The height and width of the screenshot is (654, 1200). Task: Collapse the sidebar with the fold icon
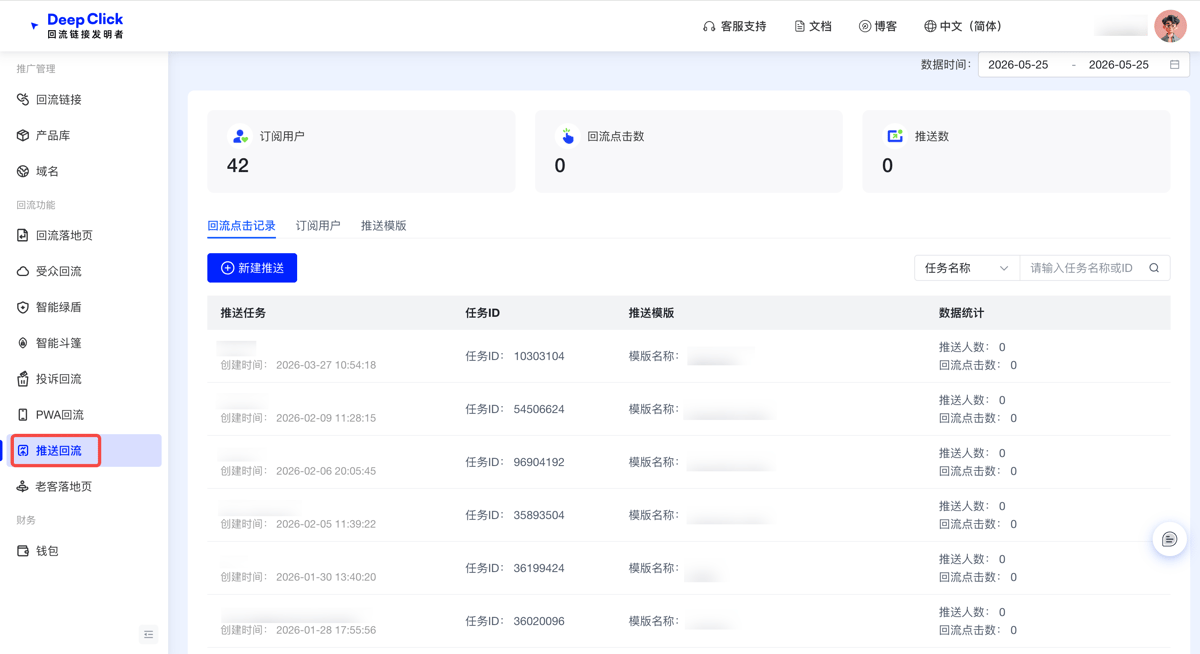(x=149, y=634)
